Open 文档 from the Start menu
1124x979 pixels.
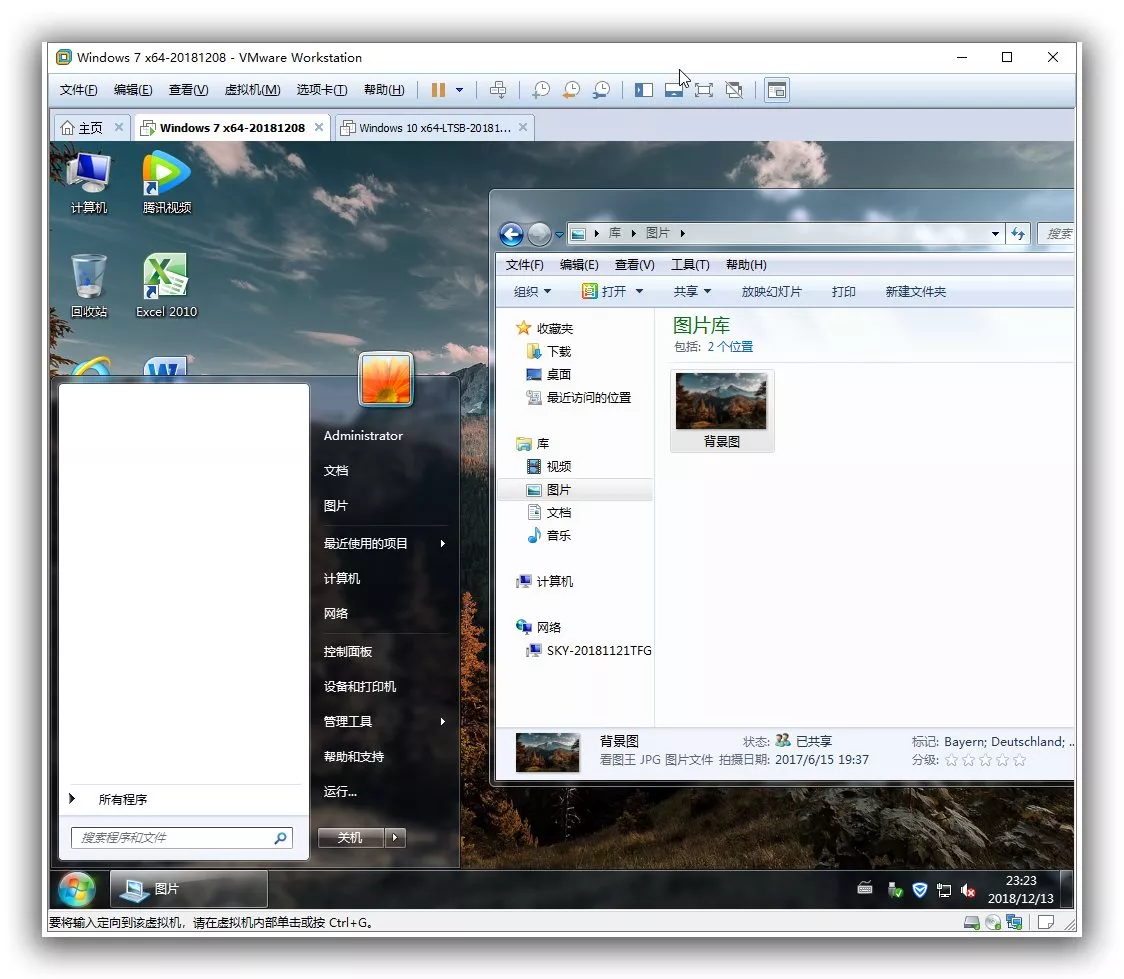(x=336, y=470)
